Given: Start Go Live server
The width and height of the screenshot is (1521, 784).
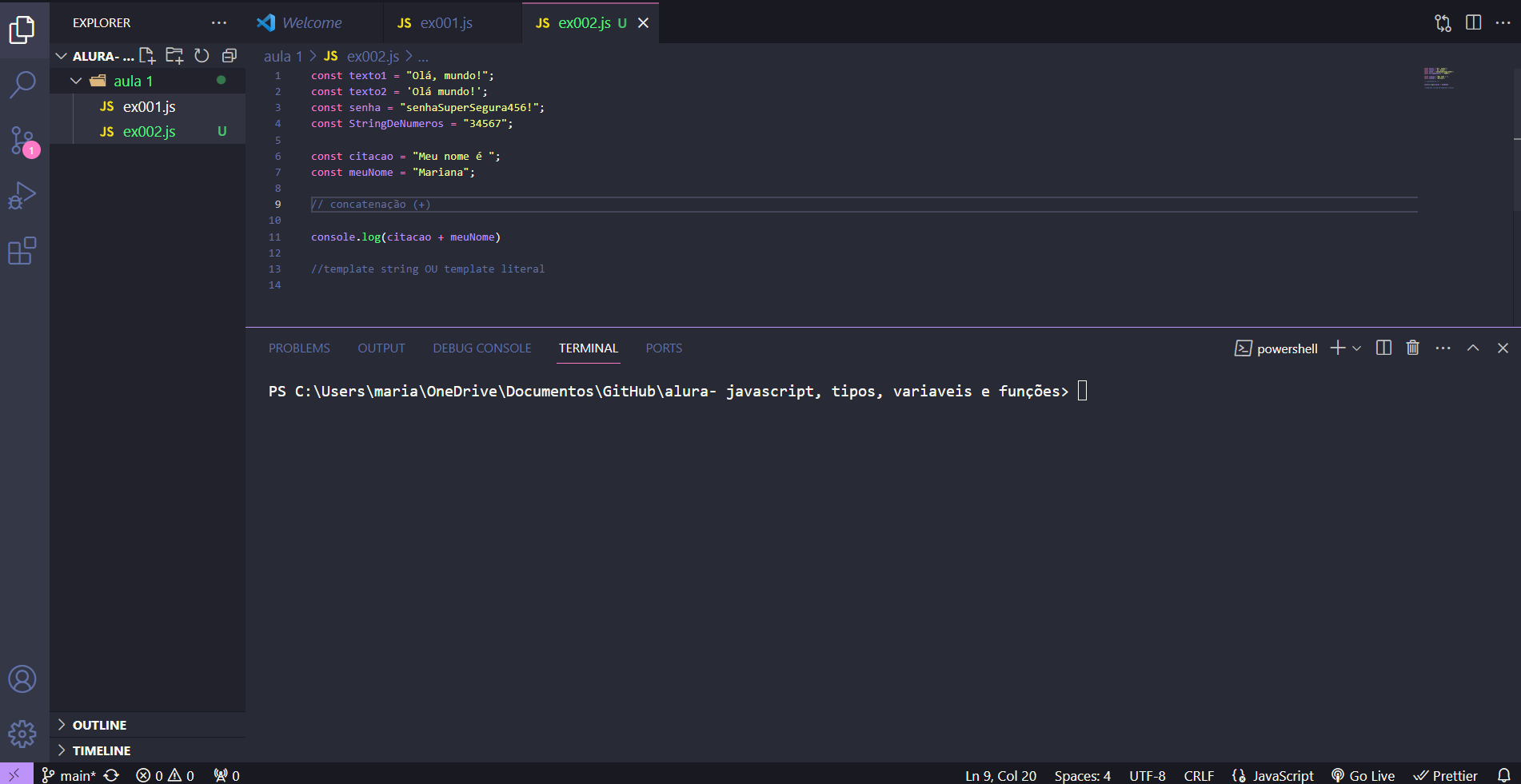Looking at the screenshot, I should pyautogui.click(x=1363, y=775).
